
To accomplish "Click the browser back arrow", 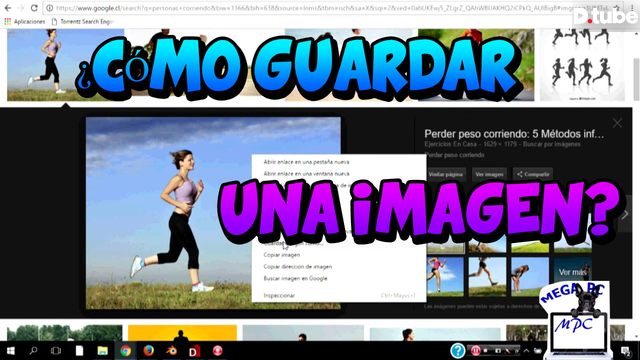I will coord(8,8).
